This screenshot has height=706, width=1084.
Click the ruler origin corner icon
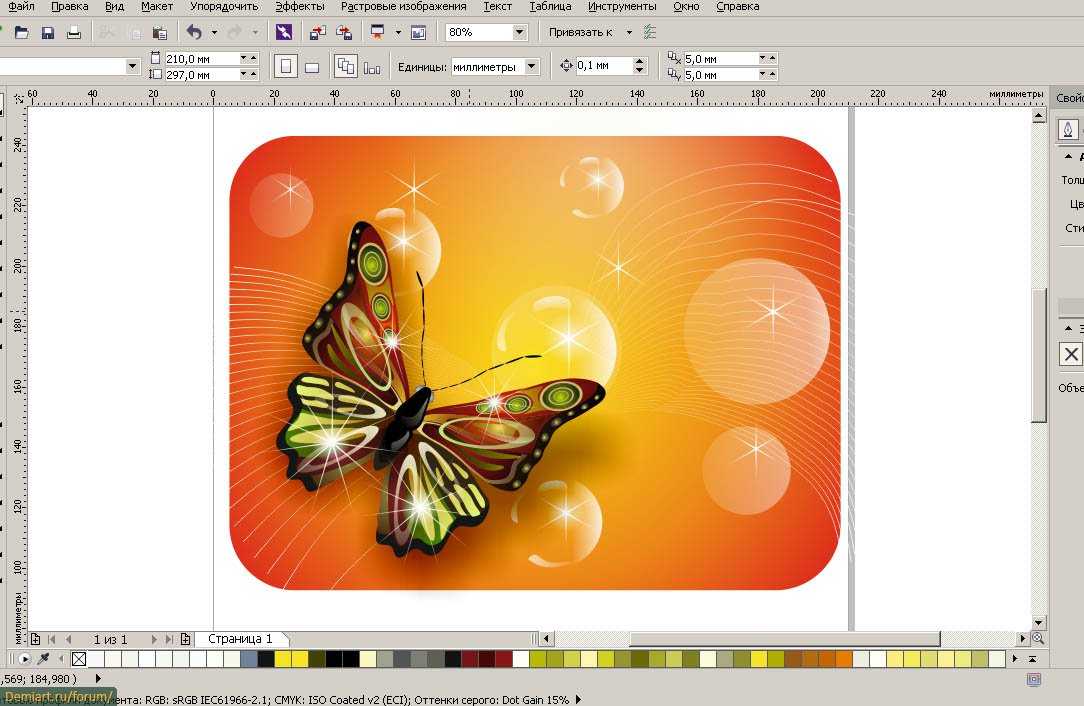[19, 98]
